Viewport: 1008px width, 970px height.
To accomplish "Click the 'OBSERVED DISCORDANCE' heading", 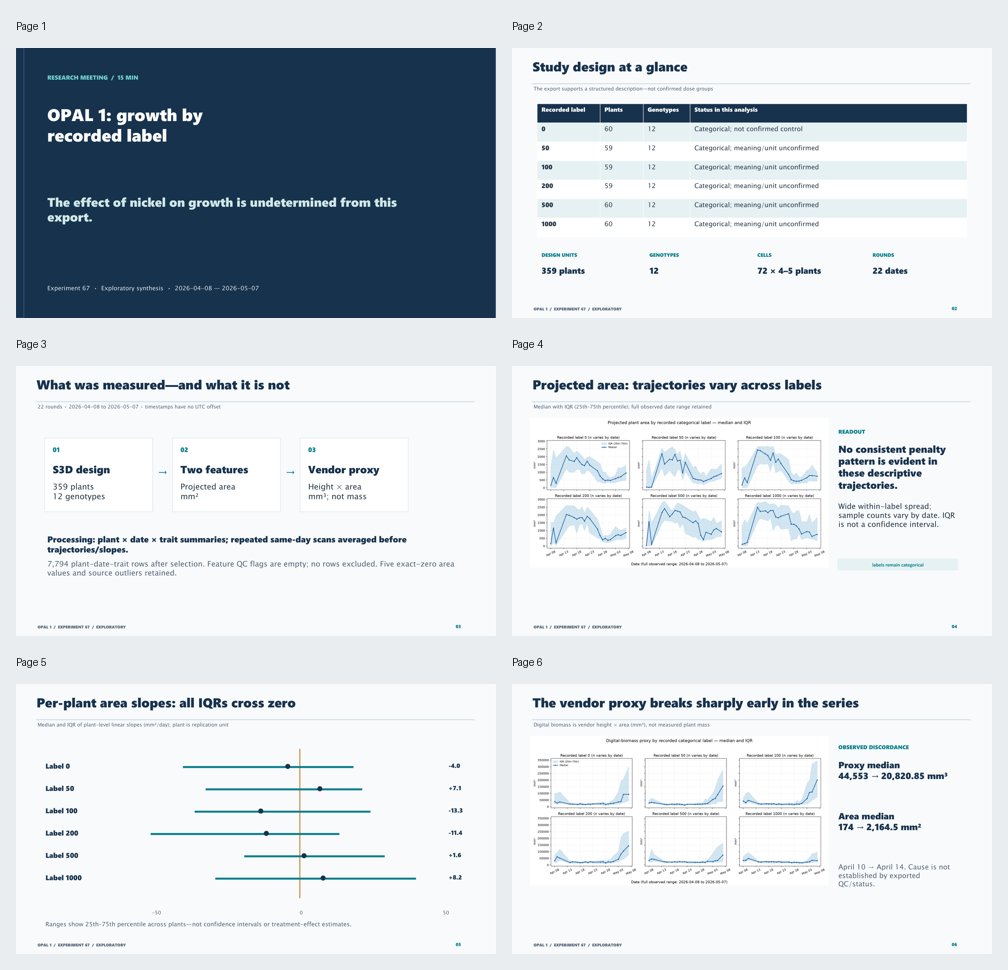I will (874, 748).
